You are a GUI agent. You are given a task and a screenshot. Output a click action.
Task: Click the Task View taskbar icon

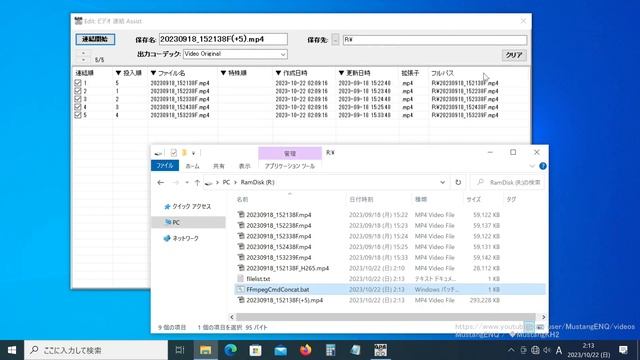pos(180,350)
